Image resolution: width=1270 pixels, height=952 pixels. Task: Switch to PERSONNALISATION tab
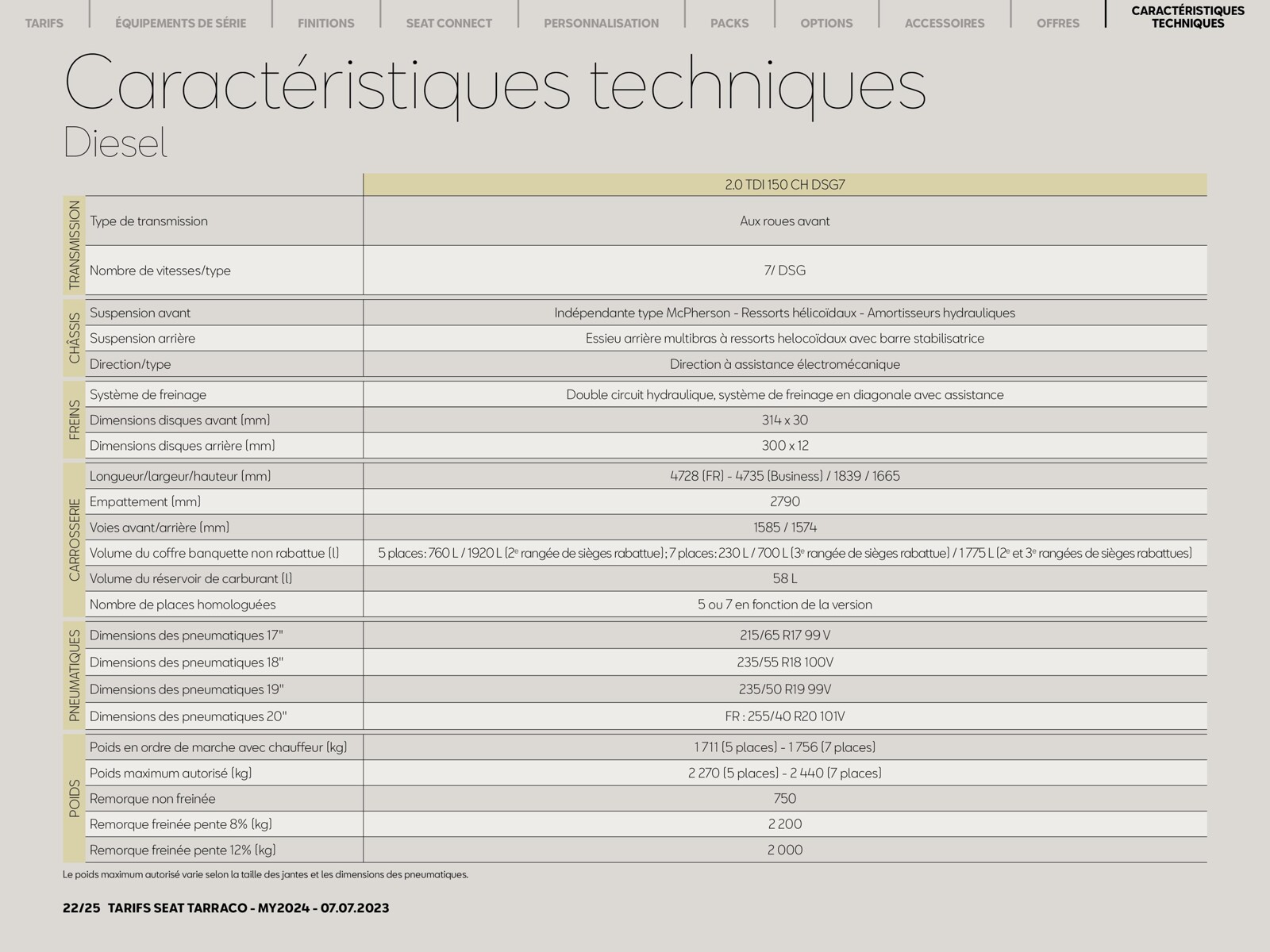pyautogui.click(x=602, y=23)
